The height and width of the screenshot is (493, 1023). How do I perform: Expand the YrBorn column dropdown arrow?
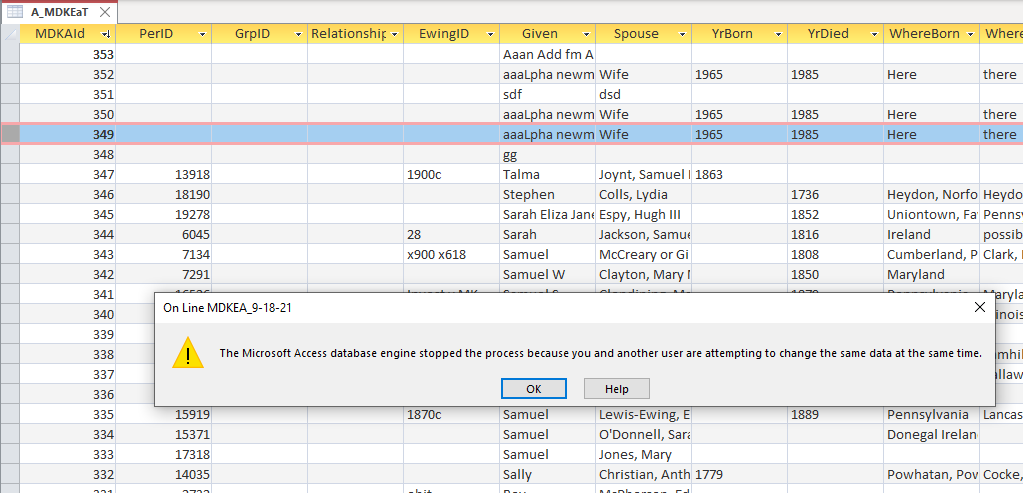[778, 34]
